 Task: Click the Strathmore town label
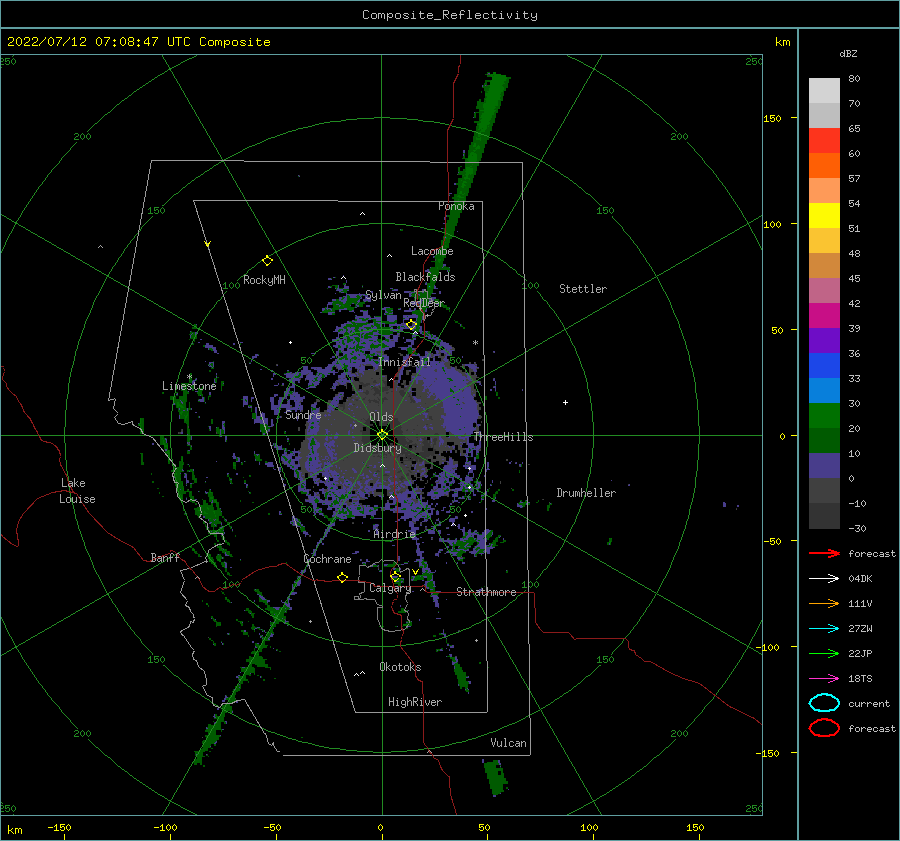click(x=486, y=592)
